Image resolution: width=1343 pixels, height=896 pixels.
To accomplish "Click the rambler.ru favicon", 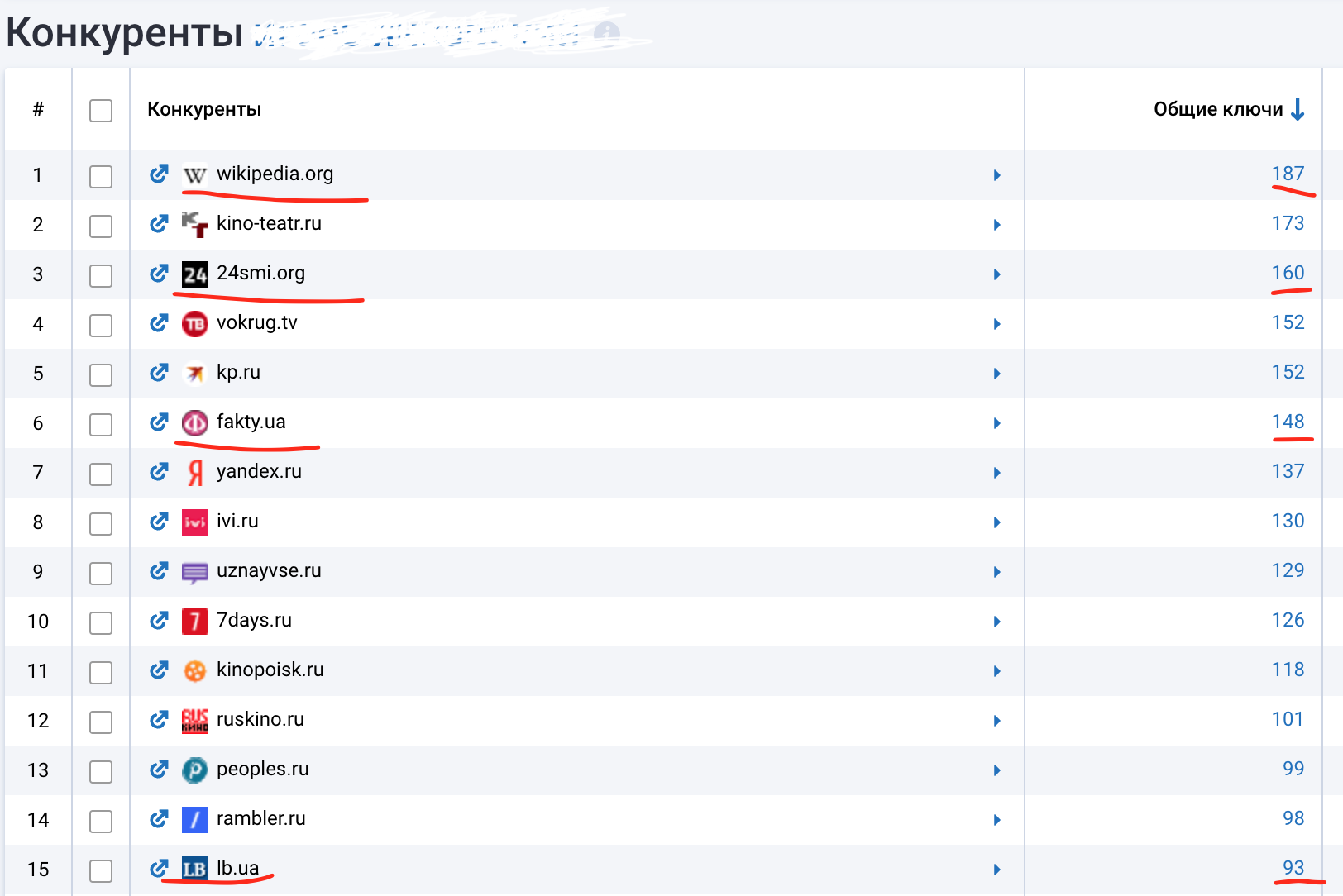I will click(194, 820).
